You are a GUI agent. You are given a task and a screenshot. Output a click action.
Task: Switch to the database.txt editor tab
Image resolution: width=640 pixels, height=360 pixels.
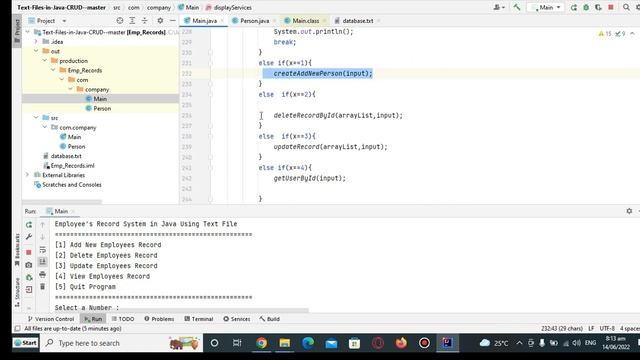pyautogui.click(x=357, y=20)
